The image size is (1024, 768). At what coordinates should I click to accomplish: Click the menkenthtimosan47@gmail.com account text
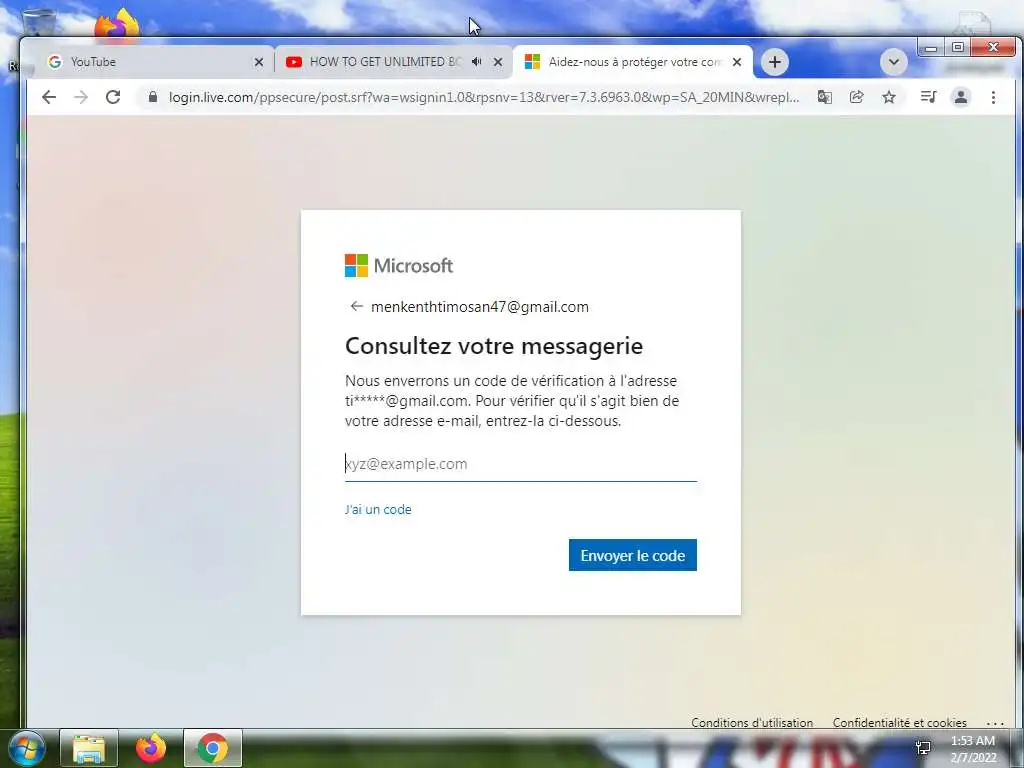(x=479, y=307)
